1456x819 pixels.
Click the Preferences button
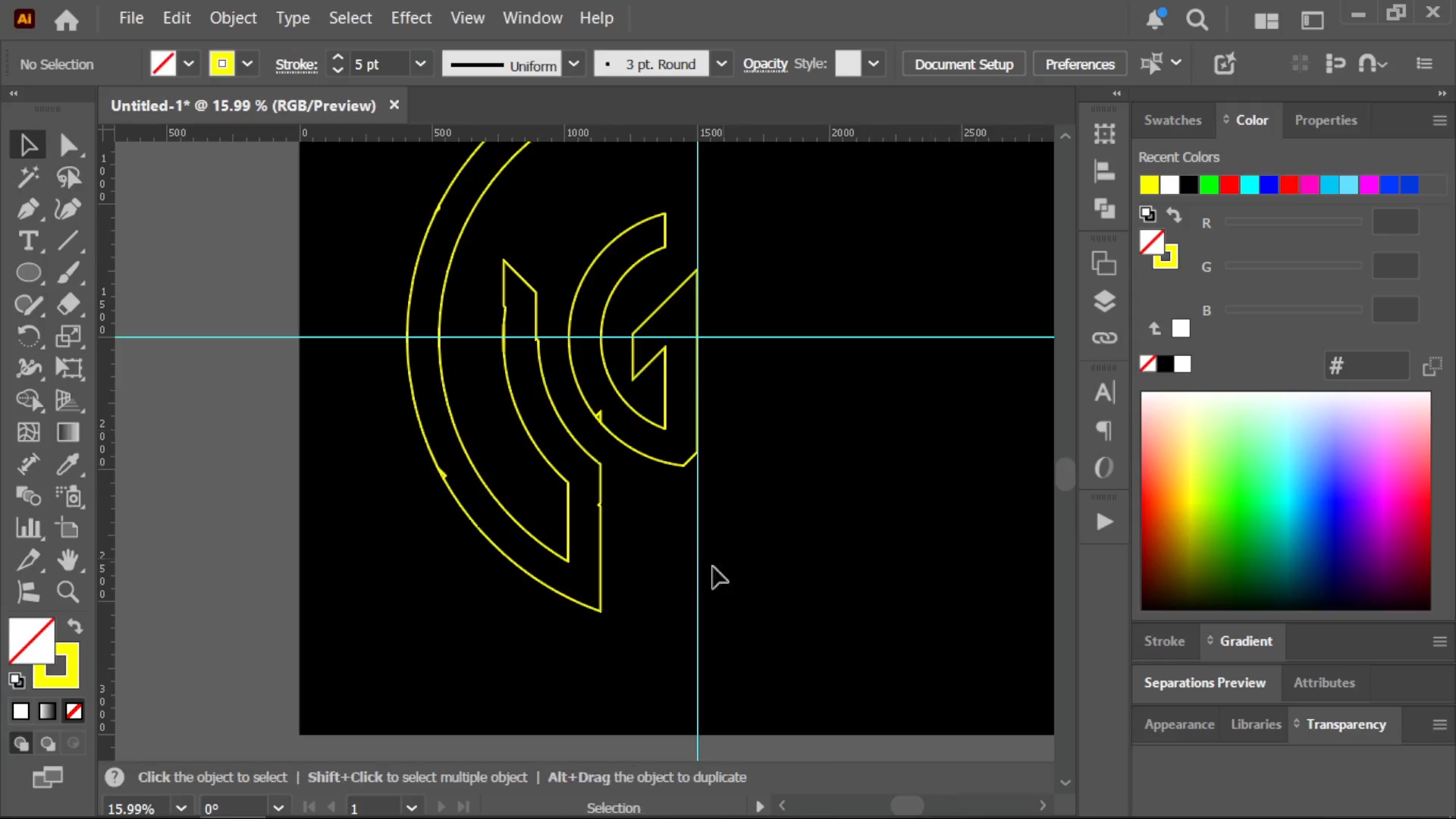[x=1080, y=64]
